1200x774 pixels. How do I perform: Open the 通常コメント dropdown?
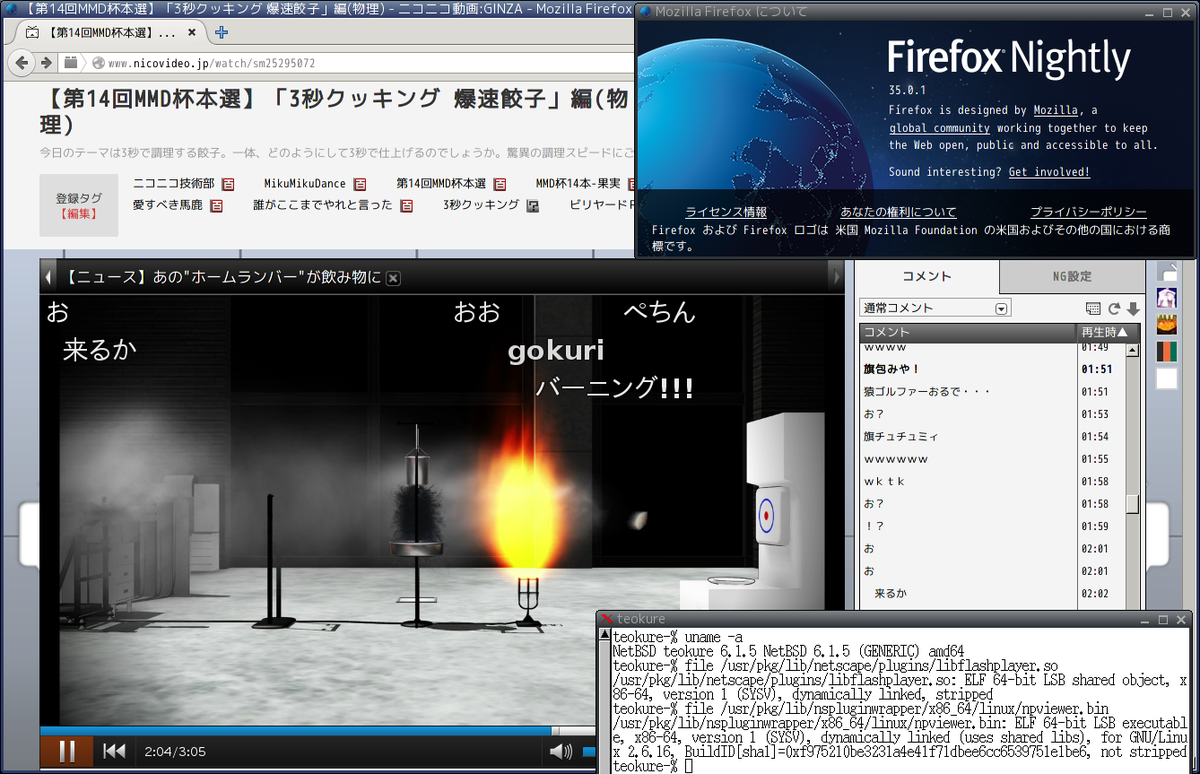coord(935,308)
